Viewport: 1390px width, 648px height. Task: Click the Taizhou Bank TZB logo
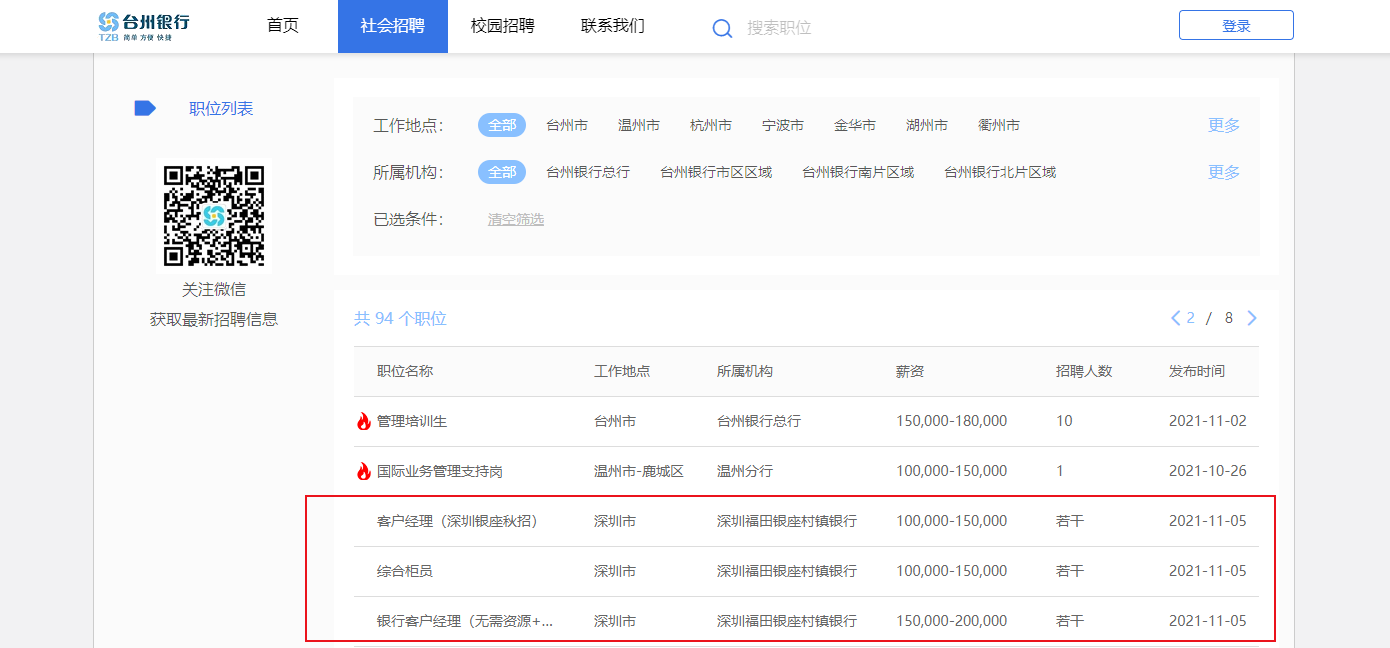(144, 27)
